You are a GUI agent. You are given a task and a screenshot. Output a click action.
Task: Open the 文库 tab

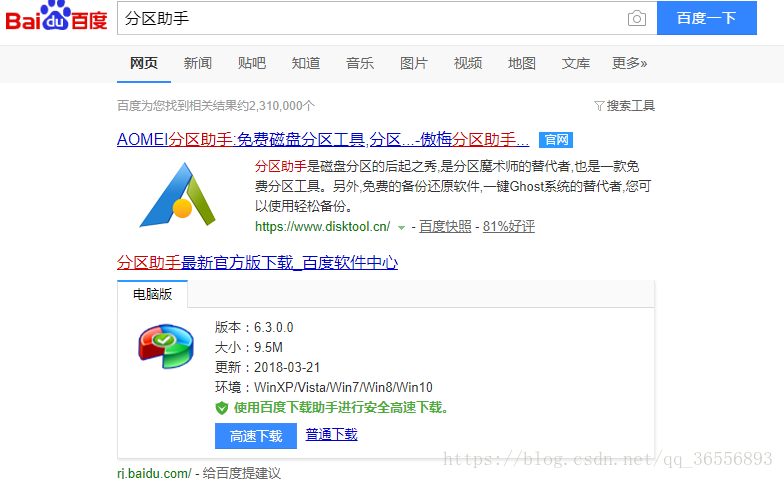576,63
